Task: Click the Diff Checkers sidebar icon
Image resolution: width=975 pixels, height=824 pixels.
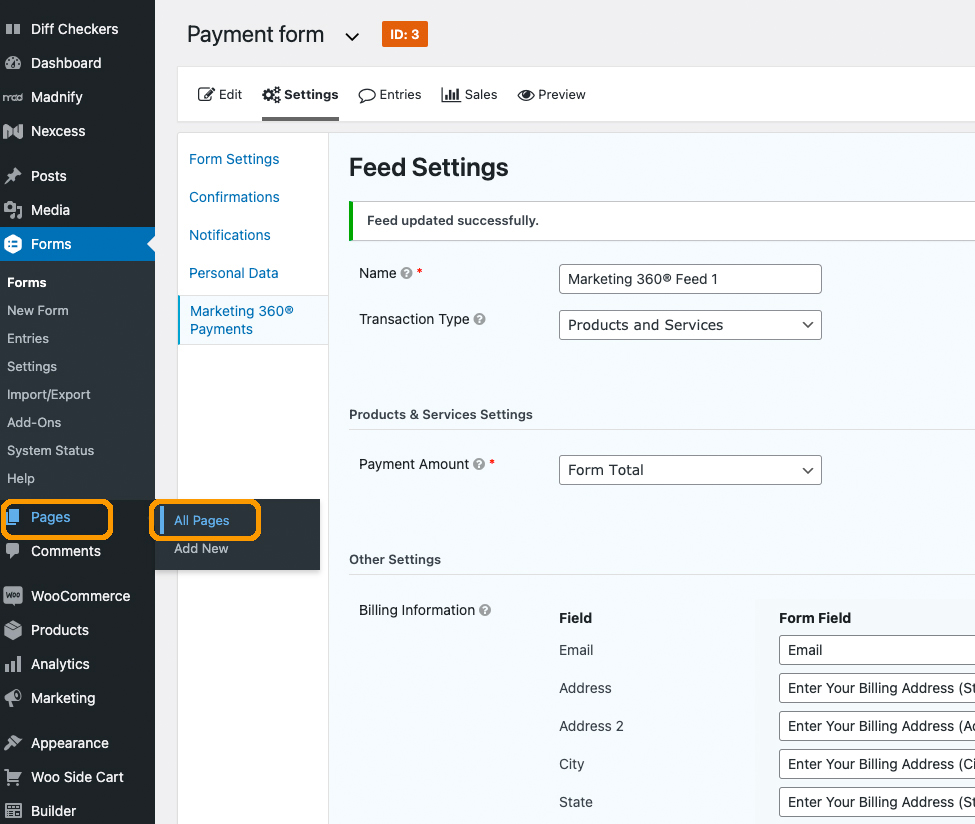Action: coord(13,29)
